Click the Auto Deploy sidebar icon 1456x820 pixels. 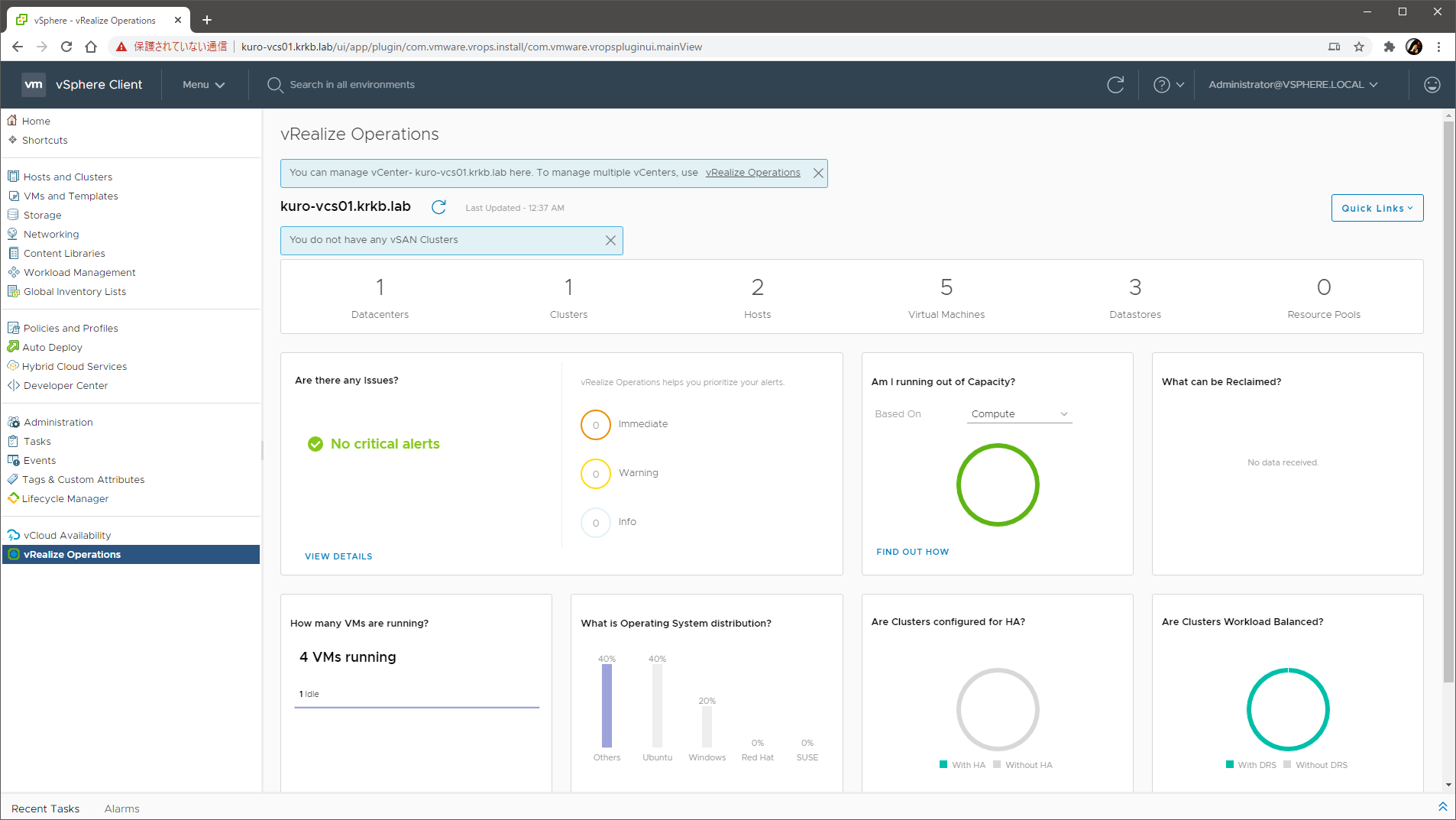13,347
